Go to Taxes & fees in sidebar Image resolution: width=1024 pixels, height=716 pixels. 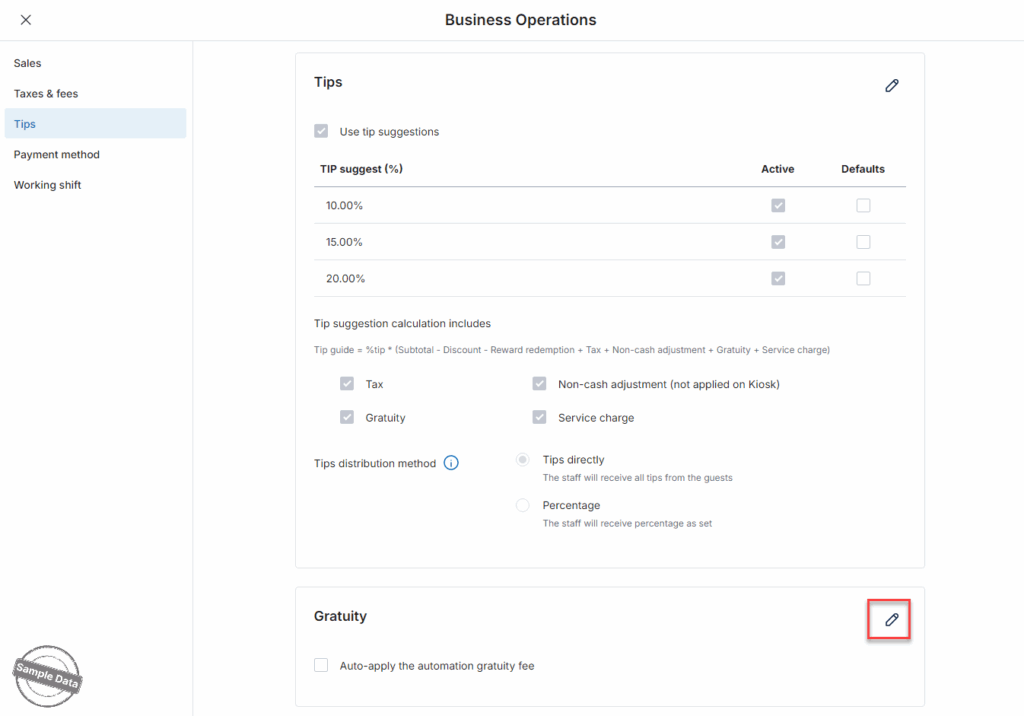(x=46, y=94)
